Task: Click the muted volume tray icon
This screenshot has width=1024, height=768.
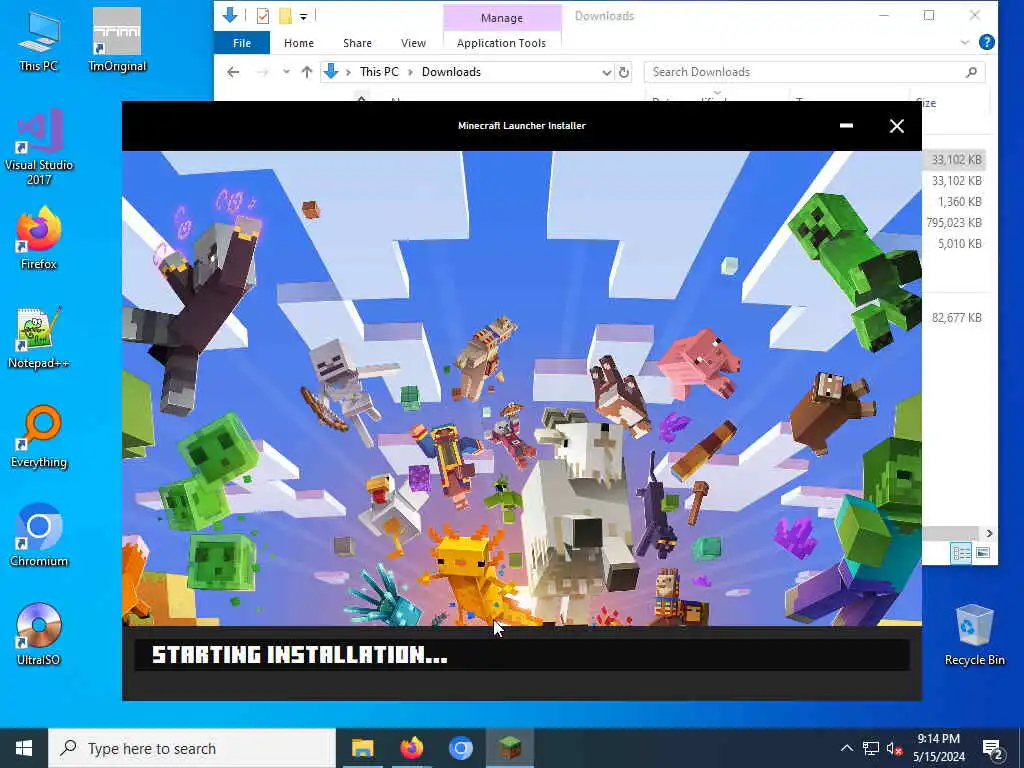Action: coord(894,748)
